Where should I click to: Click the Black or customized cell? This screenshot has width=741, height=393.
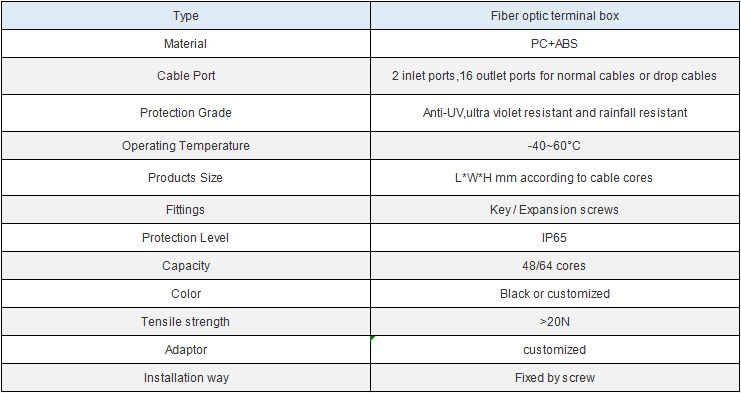tap(555, 293)
